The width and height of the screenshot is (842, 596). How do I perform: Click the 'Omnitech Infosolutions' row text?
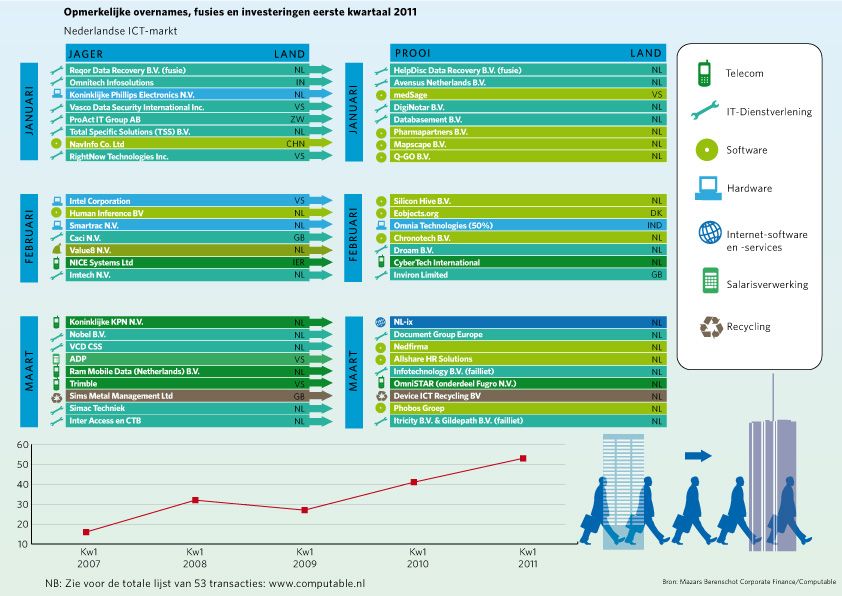click(111, 83)
